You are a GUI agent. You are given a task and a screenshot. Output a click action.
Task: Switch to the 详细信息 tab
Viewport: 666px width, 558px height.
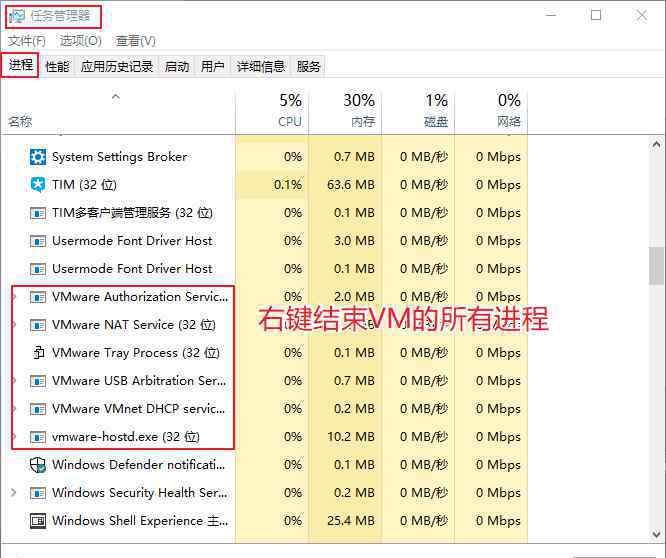coord(260,67)
